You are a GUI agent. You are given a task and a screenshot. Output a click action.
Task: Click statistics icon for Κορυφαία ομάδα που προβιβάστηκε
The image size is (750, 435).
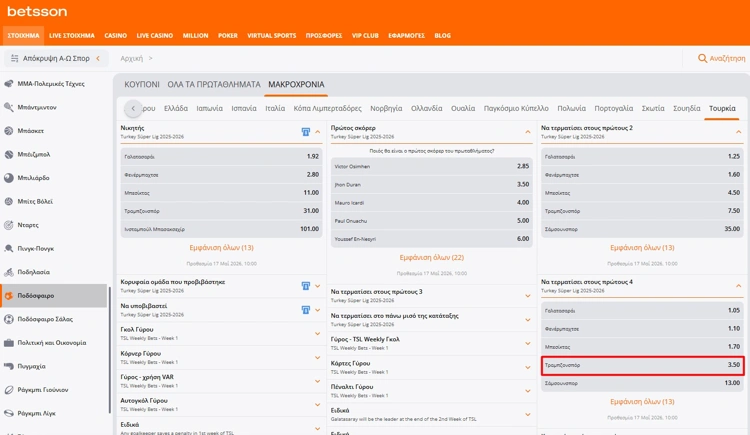click(x=306, y=286)
